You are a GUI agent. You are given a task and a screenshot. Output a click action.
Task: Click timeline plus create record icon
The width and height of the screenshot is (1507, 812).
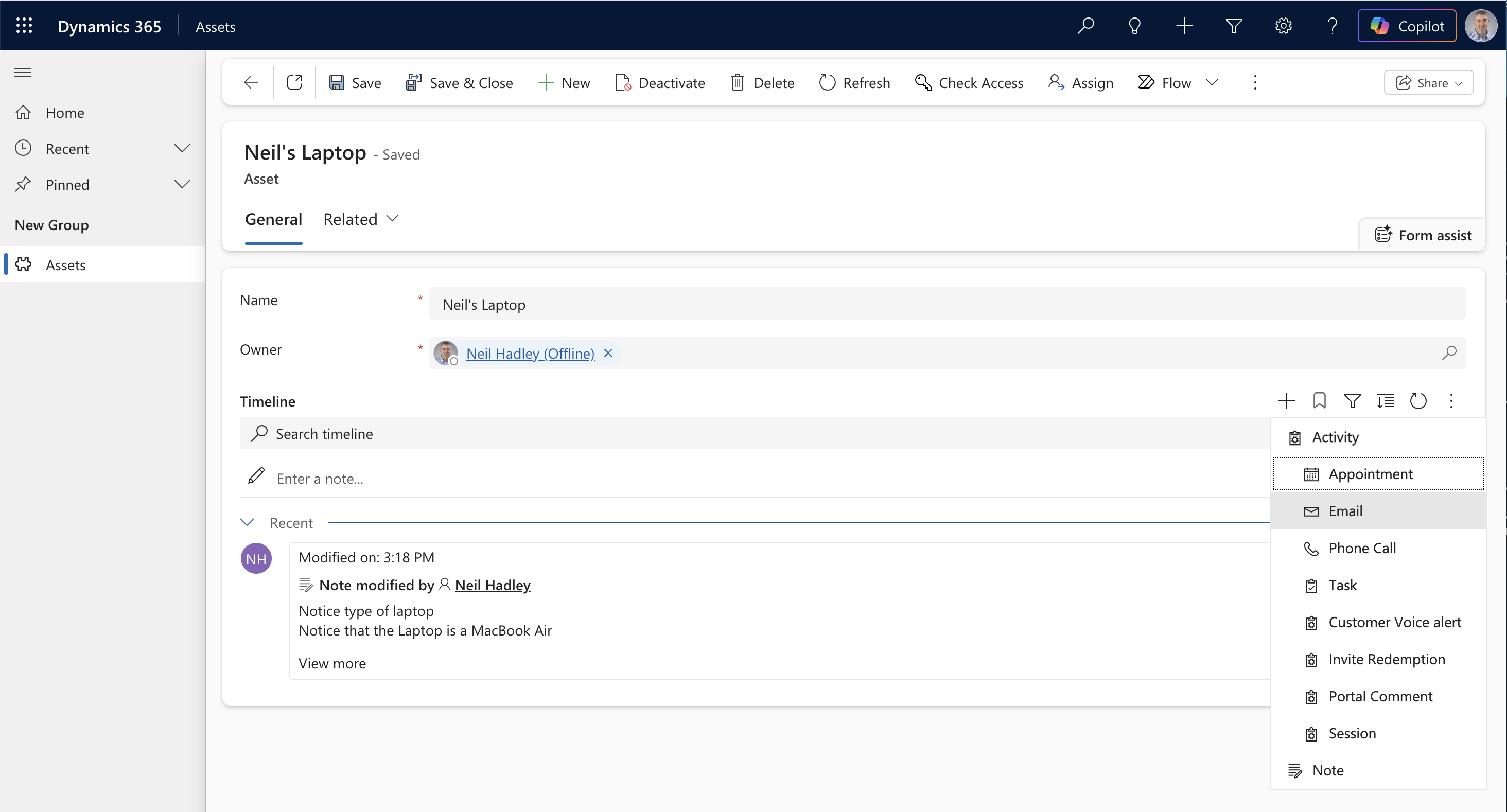1286,401
